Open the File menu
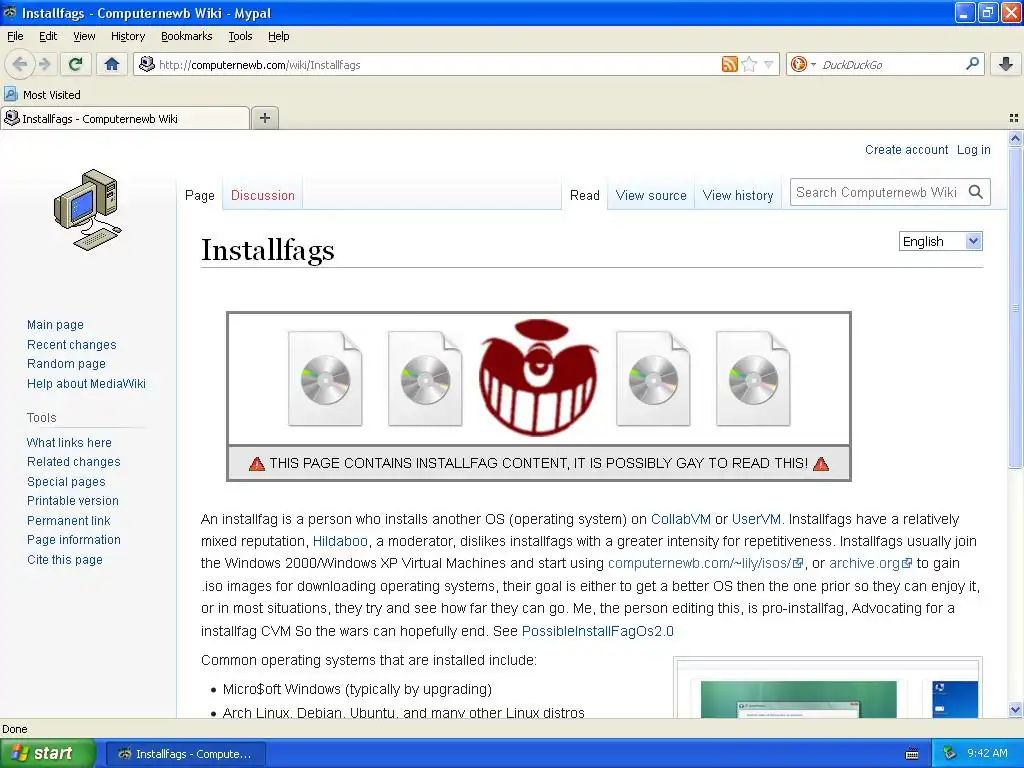1024x768 pixels. click(15, 36)
